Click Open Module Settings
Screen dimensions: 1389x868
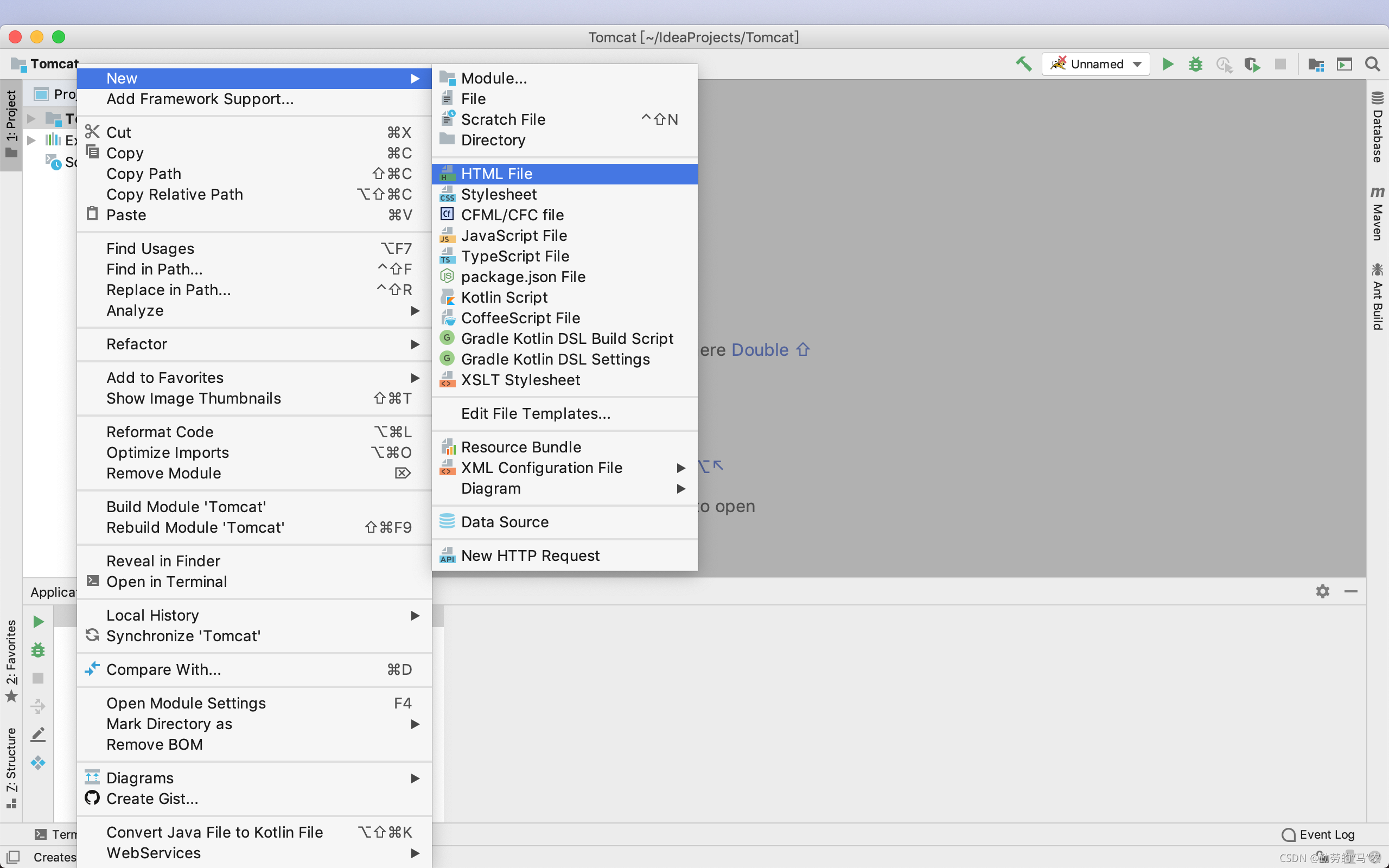click(x=254, y=703)
